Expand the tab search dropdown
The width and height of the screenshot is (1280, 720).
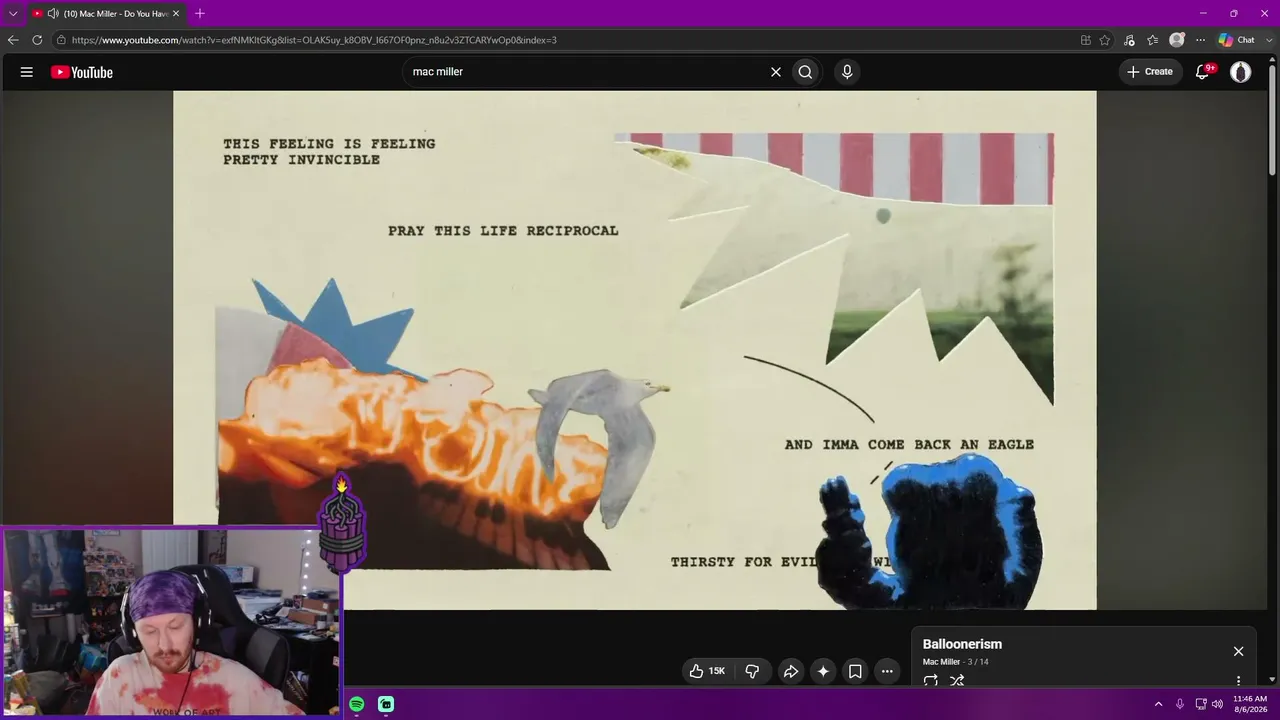point(13,14)
